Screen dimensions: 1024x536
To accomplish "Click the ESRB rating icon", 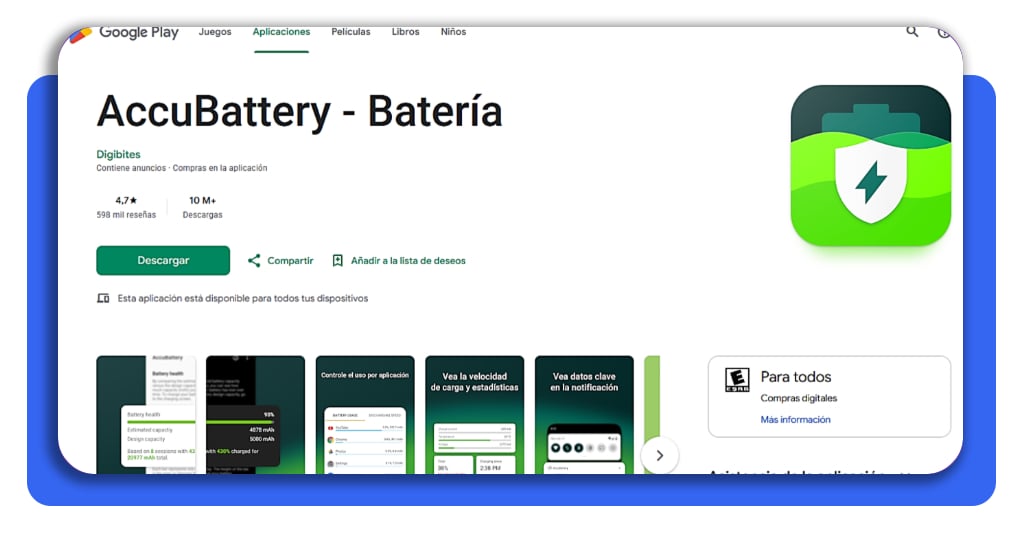I will click(x=737, y=380).
